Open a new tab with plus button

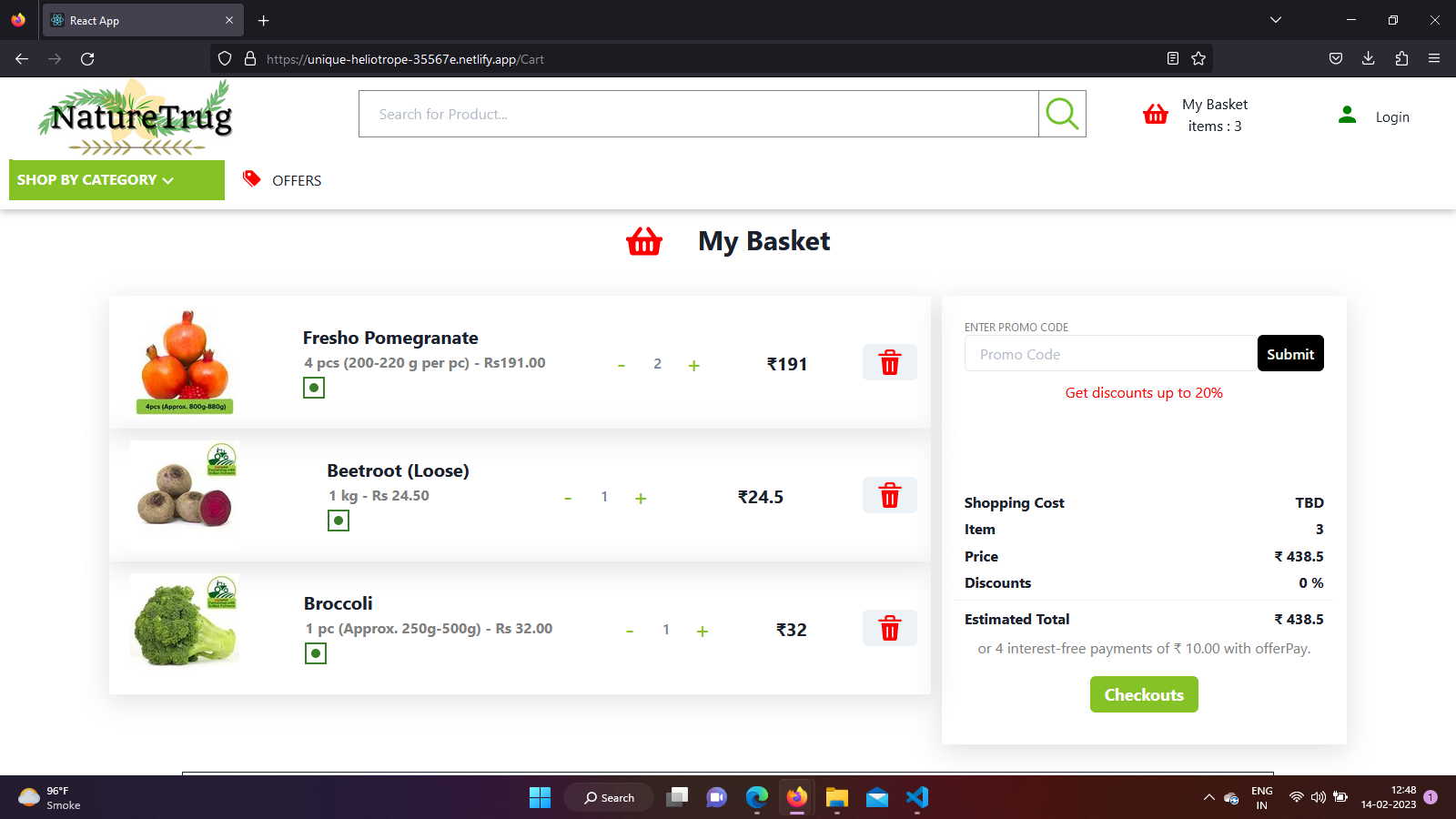(x=264, y=20)
